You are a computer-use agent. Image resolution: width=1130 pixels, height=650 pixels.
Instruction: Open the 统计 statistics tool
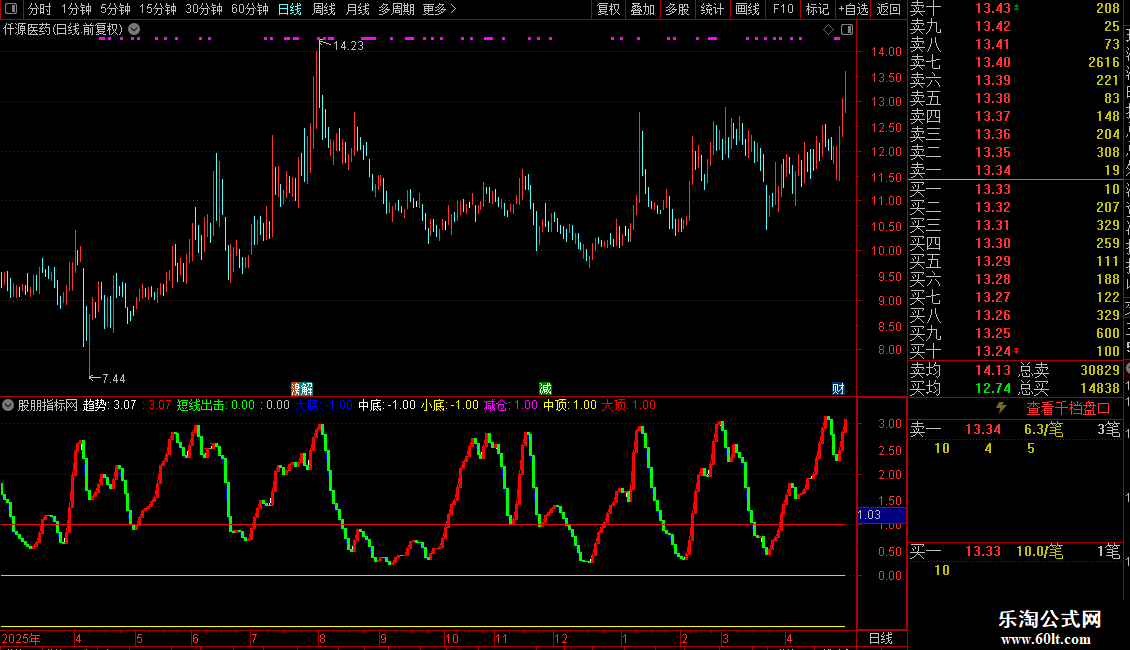click(712, 9)
